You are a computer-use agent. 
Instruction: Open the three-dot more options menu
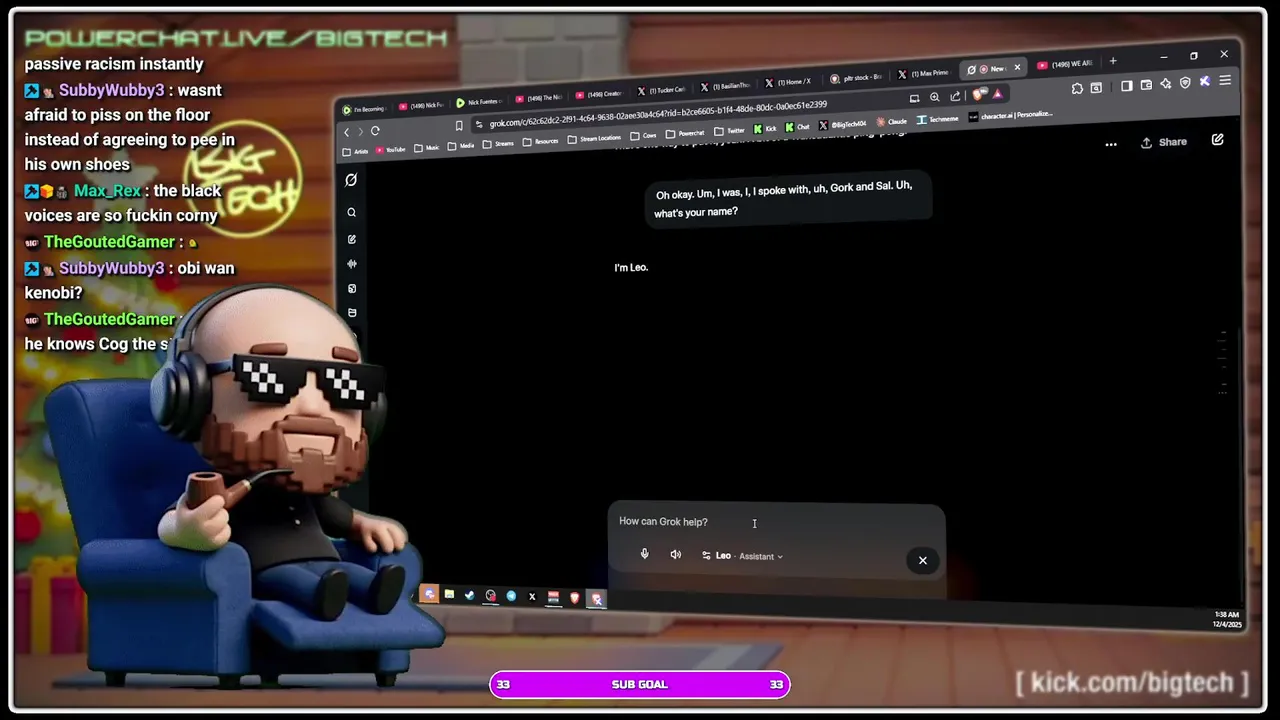(1111, 144)
